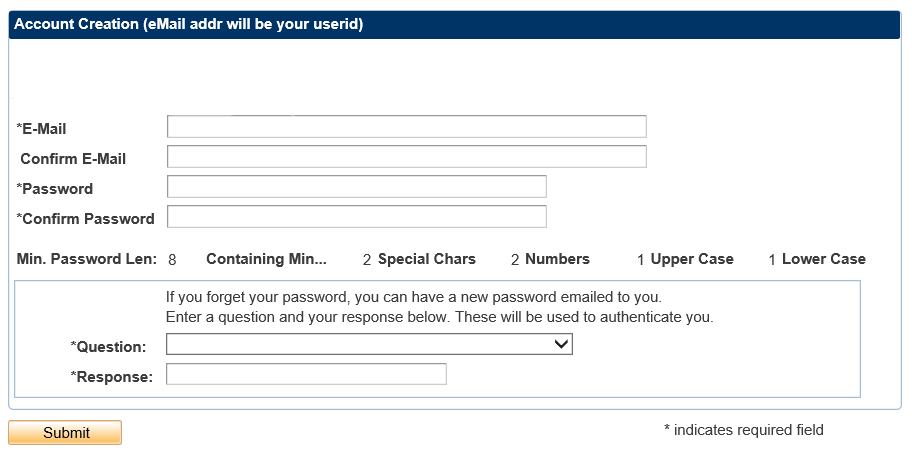Open the security Question dropdown
Image resolution: width=912 pixels, height=461 pixels.
[369, 345]
